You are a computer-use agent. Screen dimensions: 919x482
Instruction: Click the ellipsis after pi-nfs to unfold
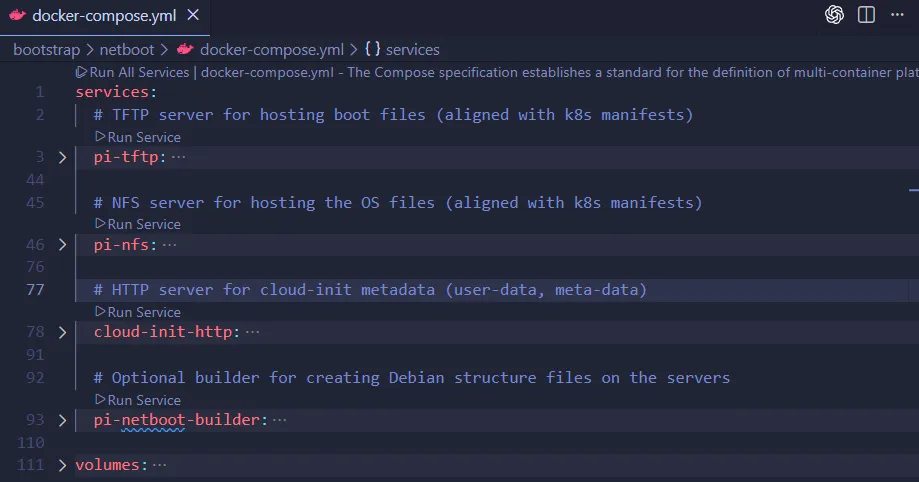click(x=169, y=245)
